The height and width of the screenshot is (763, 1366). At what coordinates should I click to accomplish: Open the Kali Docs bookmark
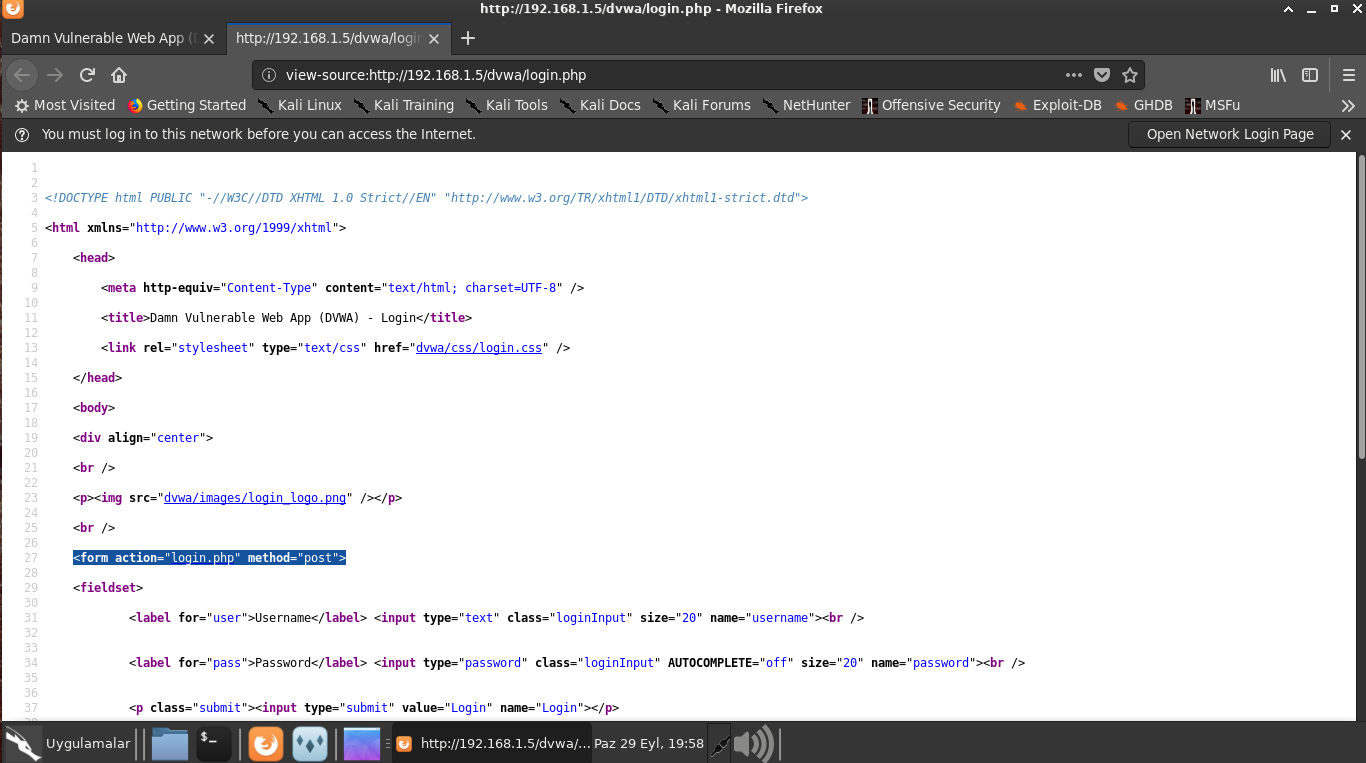tap(600, 105)
